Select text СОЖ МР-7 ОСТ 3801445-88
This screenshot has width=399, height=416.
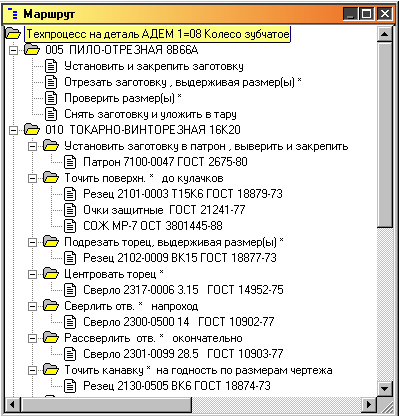click(x=153, y=226)
